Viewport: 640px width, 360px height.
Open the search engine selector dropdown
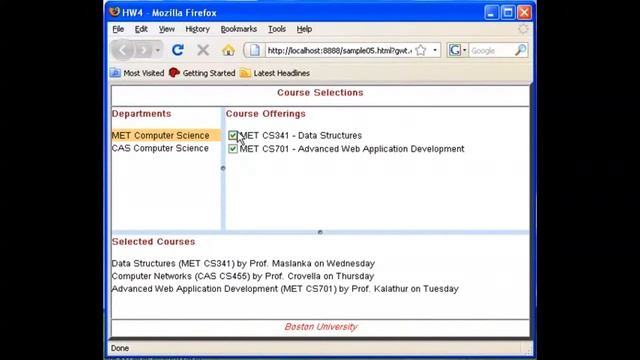(458, 50)
